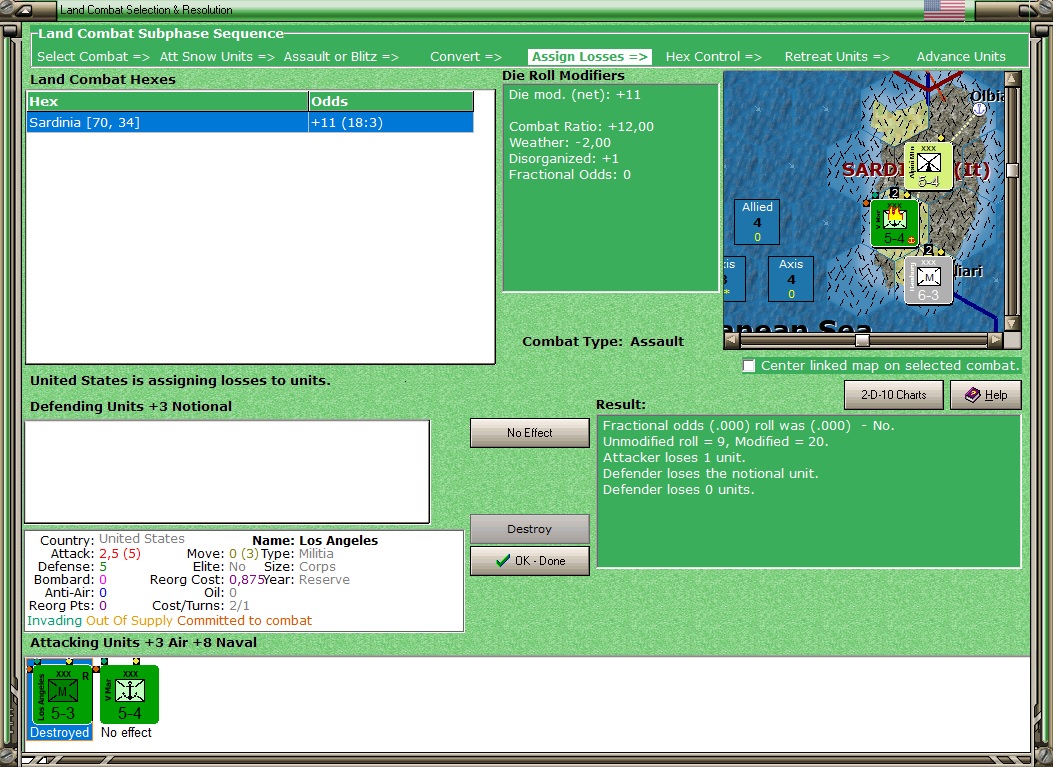Click the burning 5-4 marine counter on map
The height and width of the screenshot is (767, 1053).
[895, 223]
